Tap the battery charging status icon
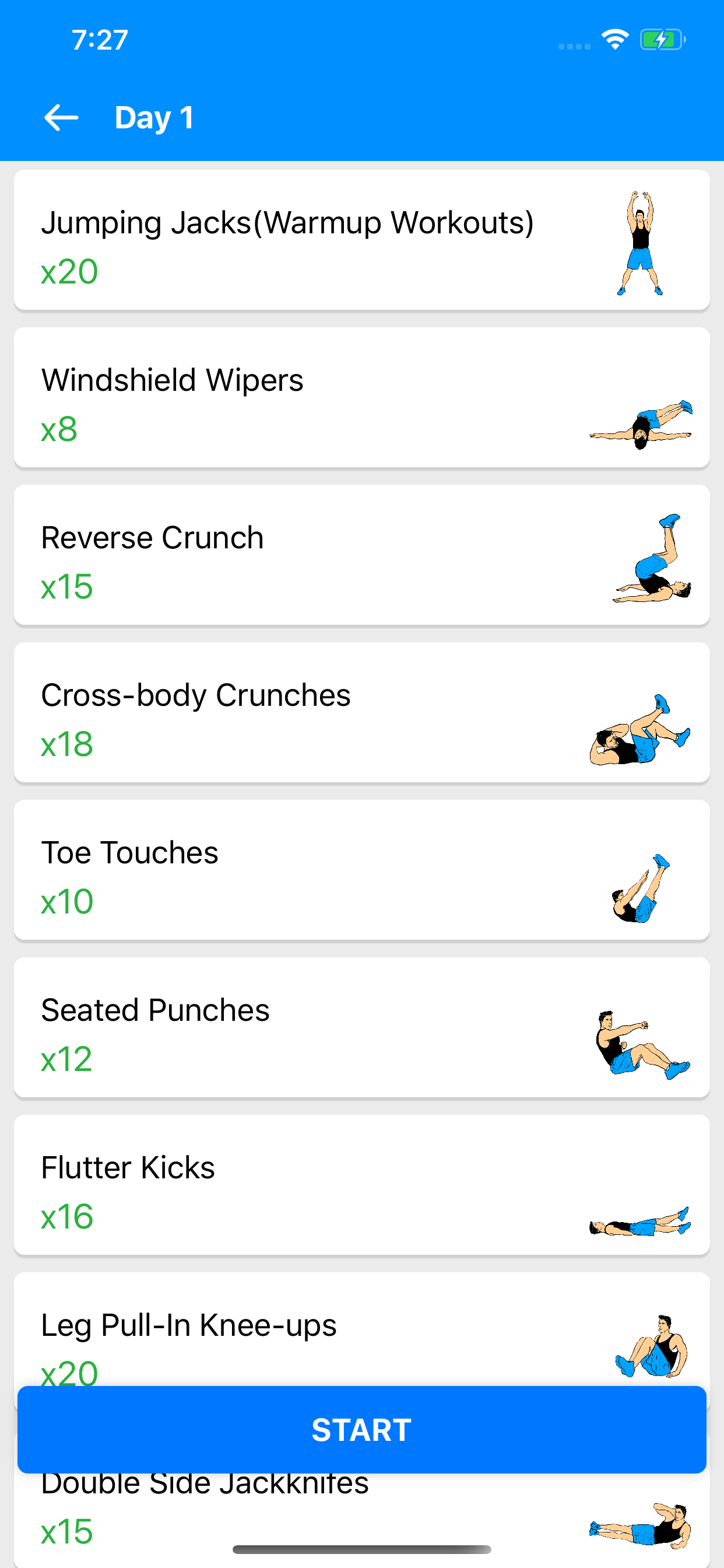 [662, 40]
